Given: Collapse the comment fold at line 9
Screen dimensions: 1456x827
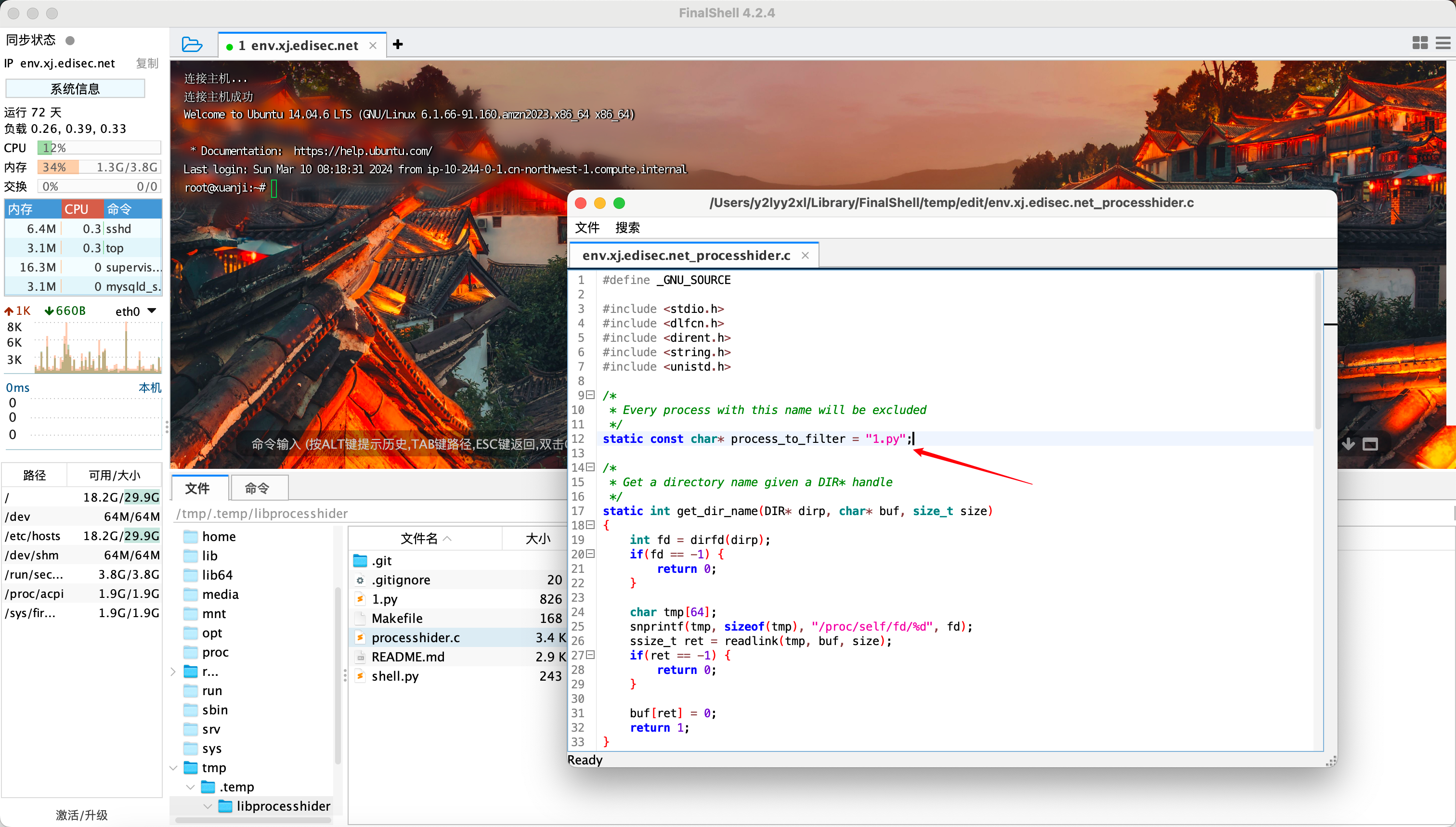Looking at the screenshot, I should pyautogui.click(x=591, y=395).
